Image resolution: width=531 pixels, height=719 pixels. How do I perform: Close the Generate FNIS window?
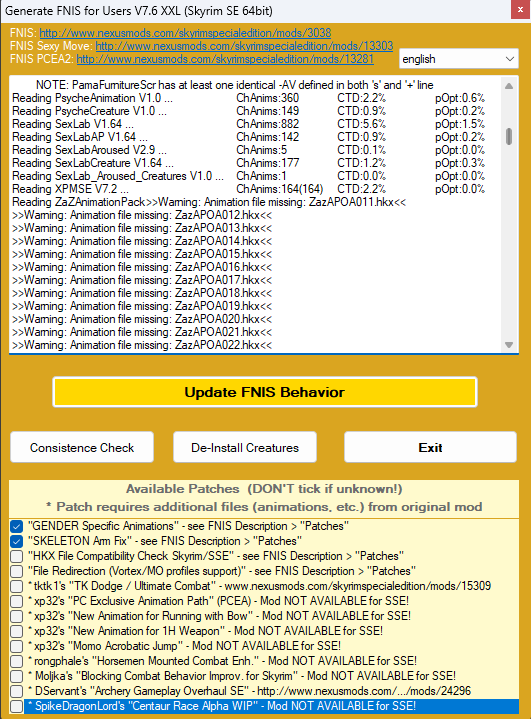pyautogui.click(x=520, y=9)
